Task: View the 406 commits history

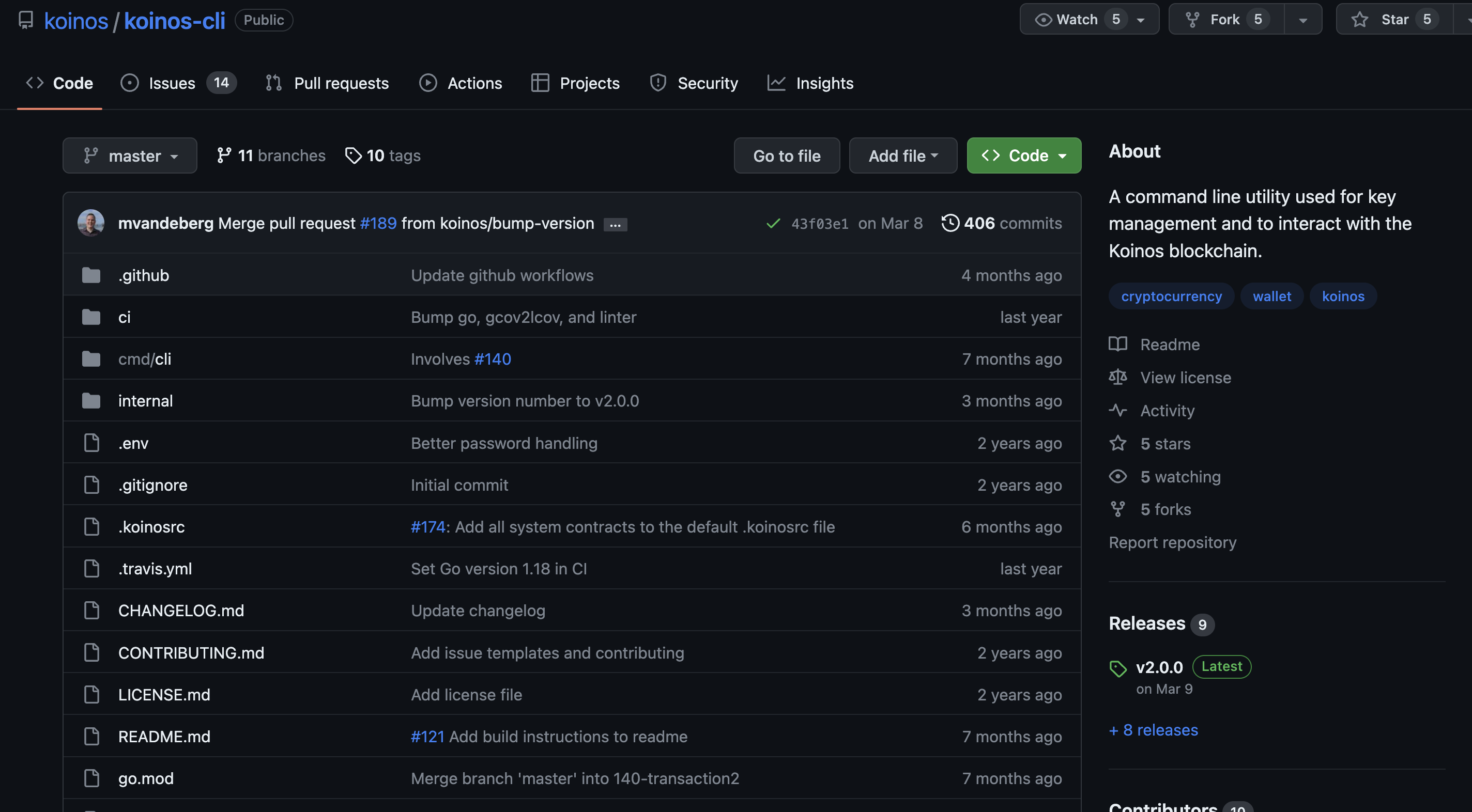Action: point(1002,223)
